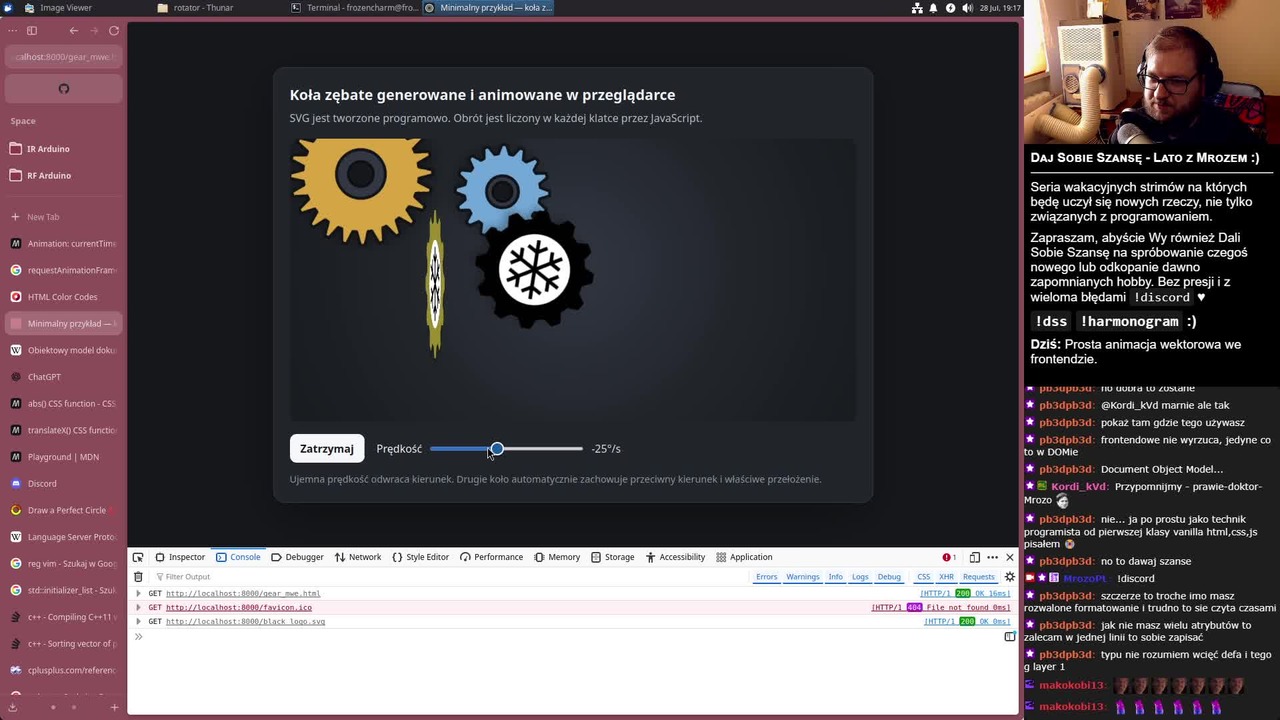This screenshot has width=1280, height=720.
Task: Open console settings gear icon
Action: pos(1009,577)
